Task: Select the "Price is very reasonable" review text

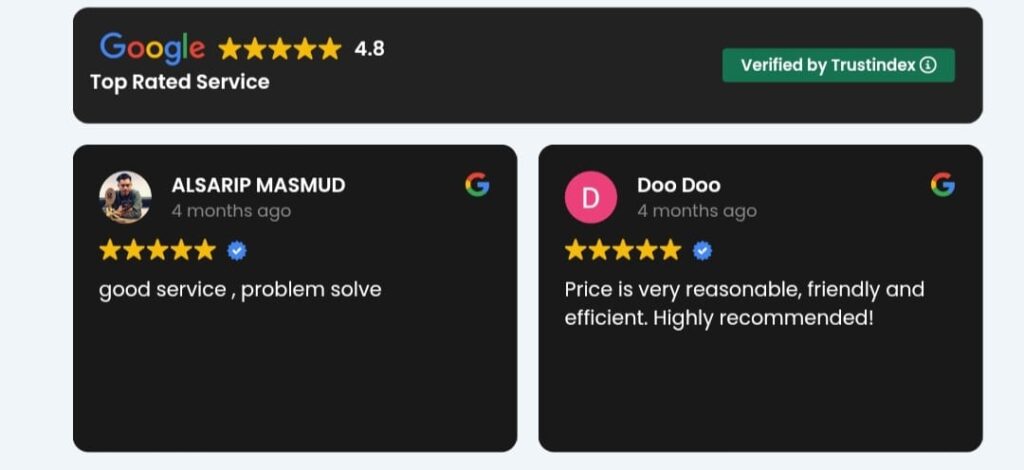Action: [x=744, y=304]
